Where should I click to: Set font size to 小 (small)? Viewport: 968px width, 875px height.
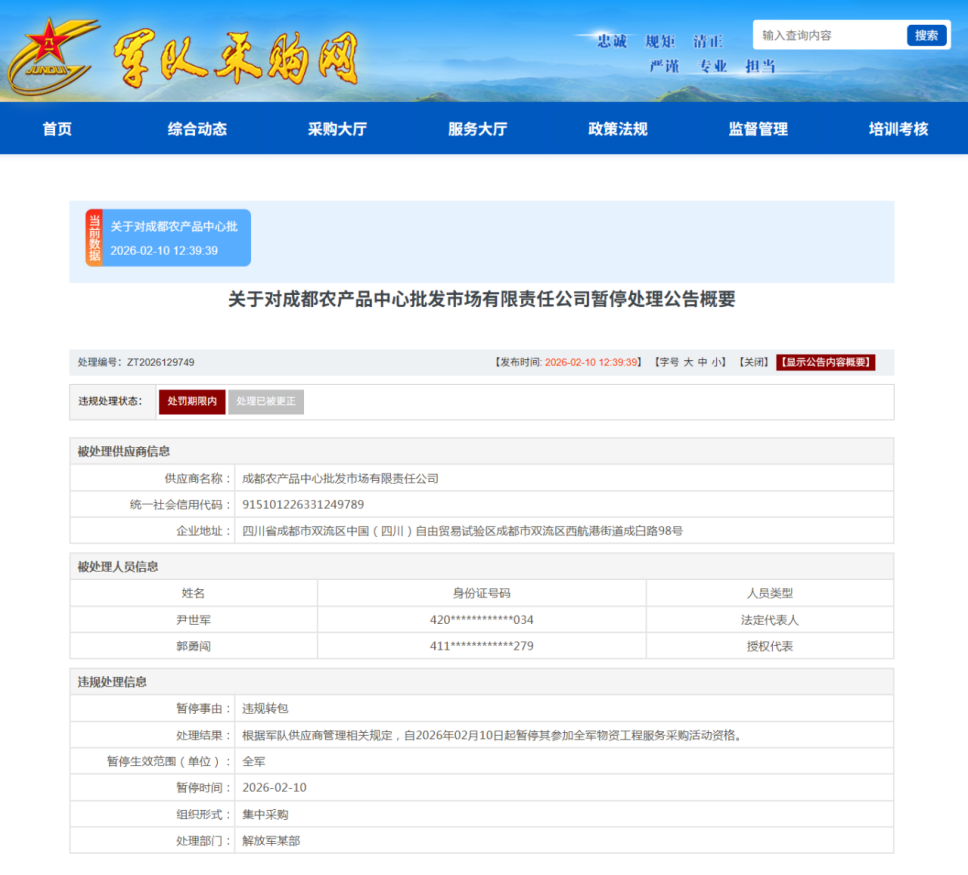point(718,362)
